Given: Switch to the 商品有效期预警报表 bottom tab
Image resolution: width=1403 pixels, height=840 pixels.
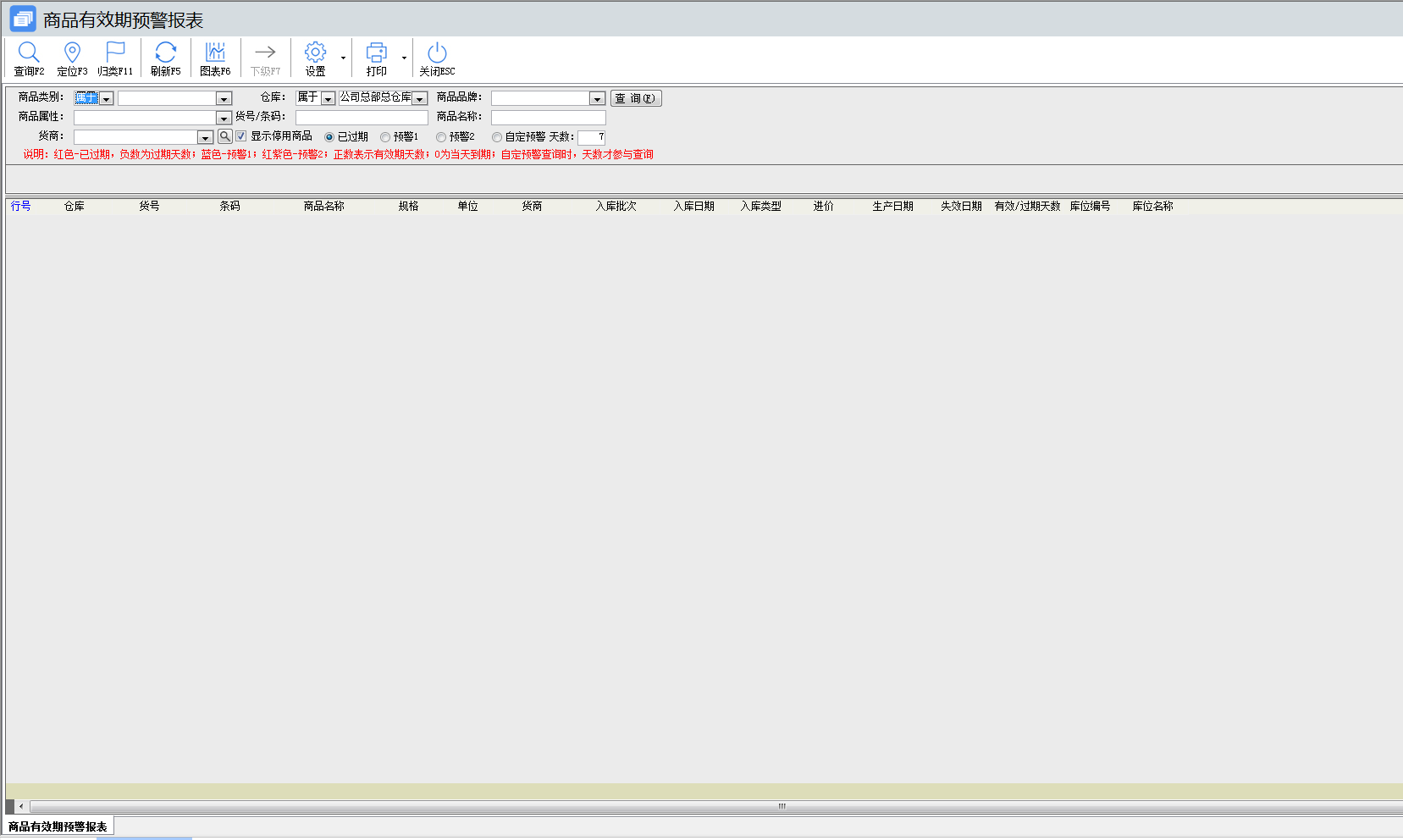Looking at the screenshot, I should tap(58, 826).
